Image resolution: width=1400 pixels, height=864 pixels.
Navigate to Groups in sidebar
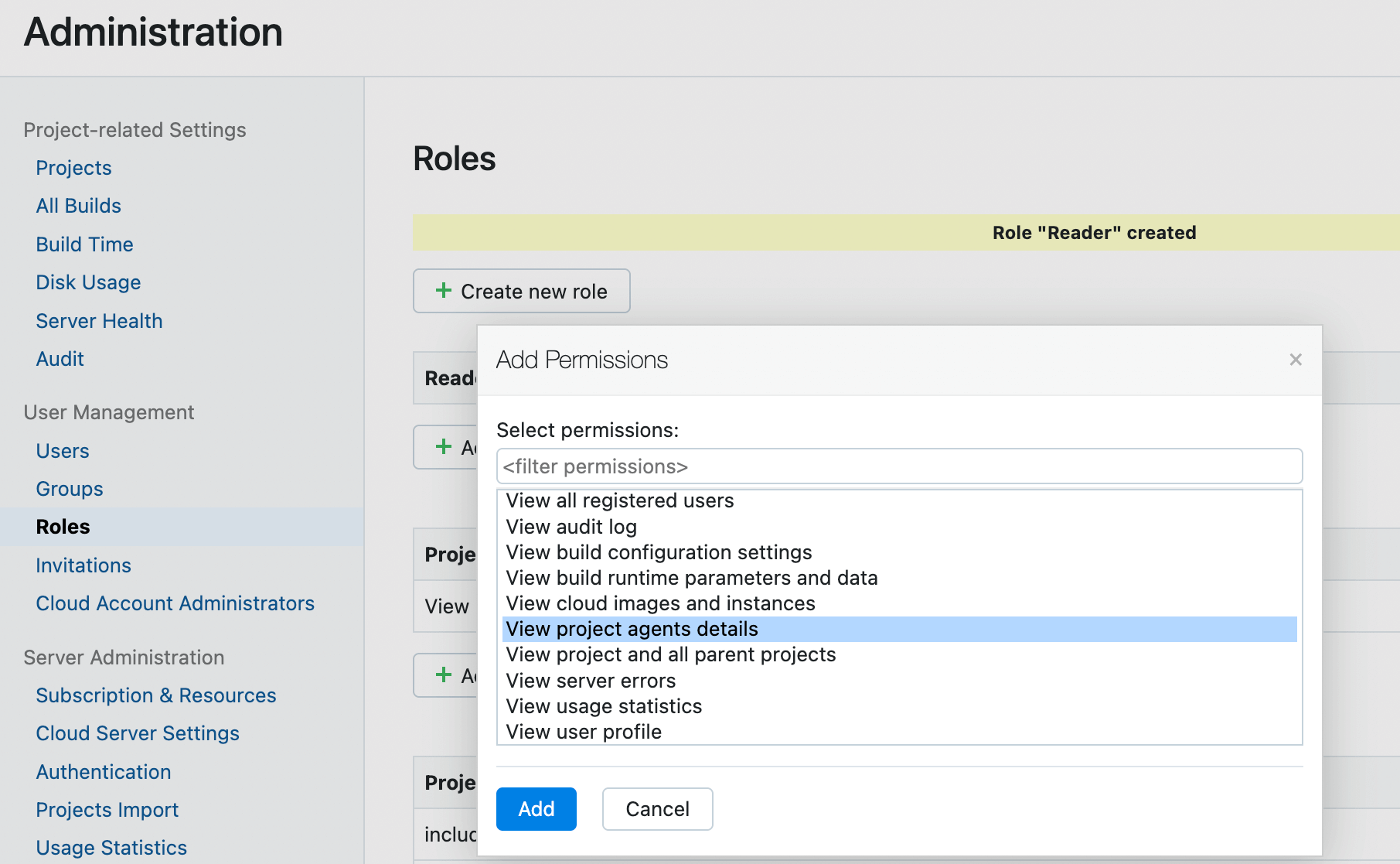[x=70, y=489]
